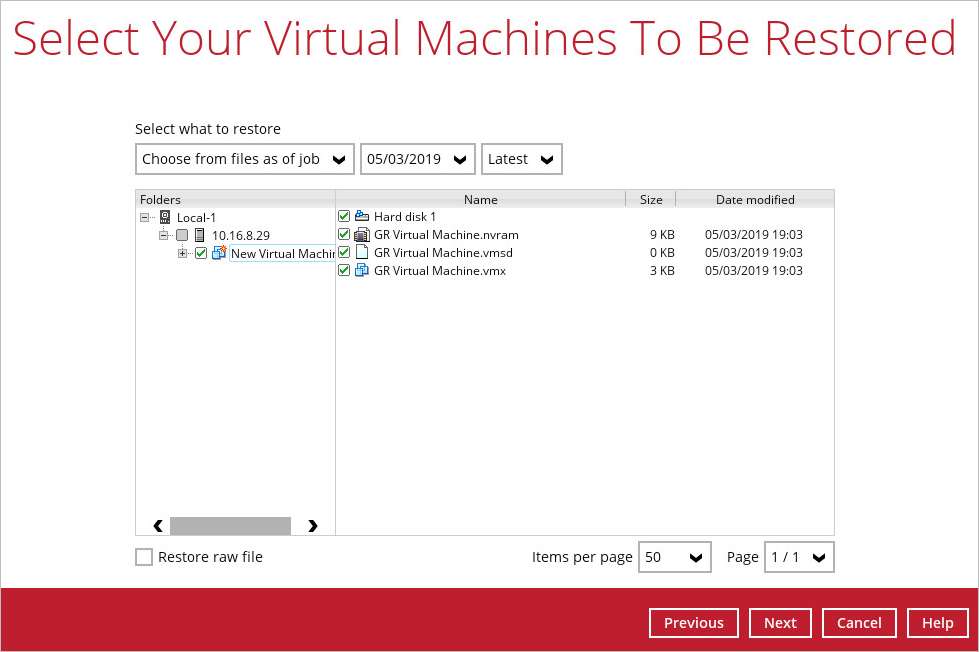Click the GR Virtual Machine.vmx file icon
The width and height of the screenshot is (979, 652).
[x=362, y=270]
